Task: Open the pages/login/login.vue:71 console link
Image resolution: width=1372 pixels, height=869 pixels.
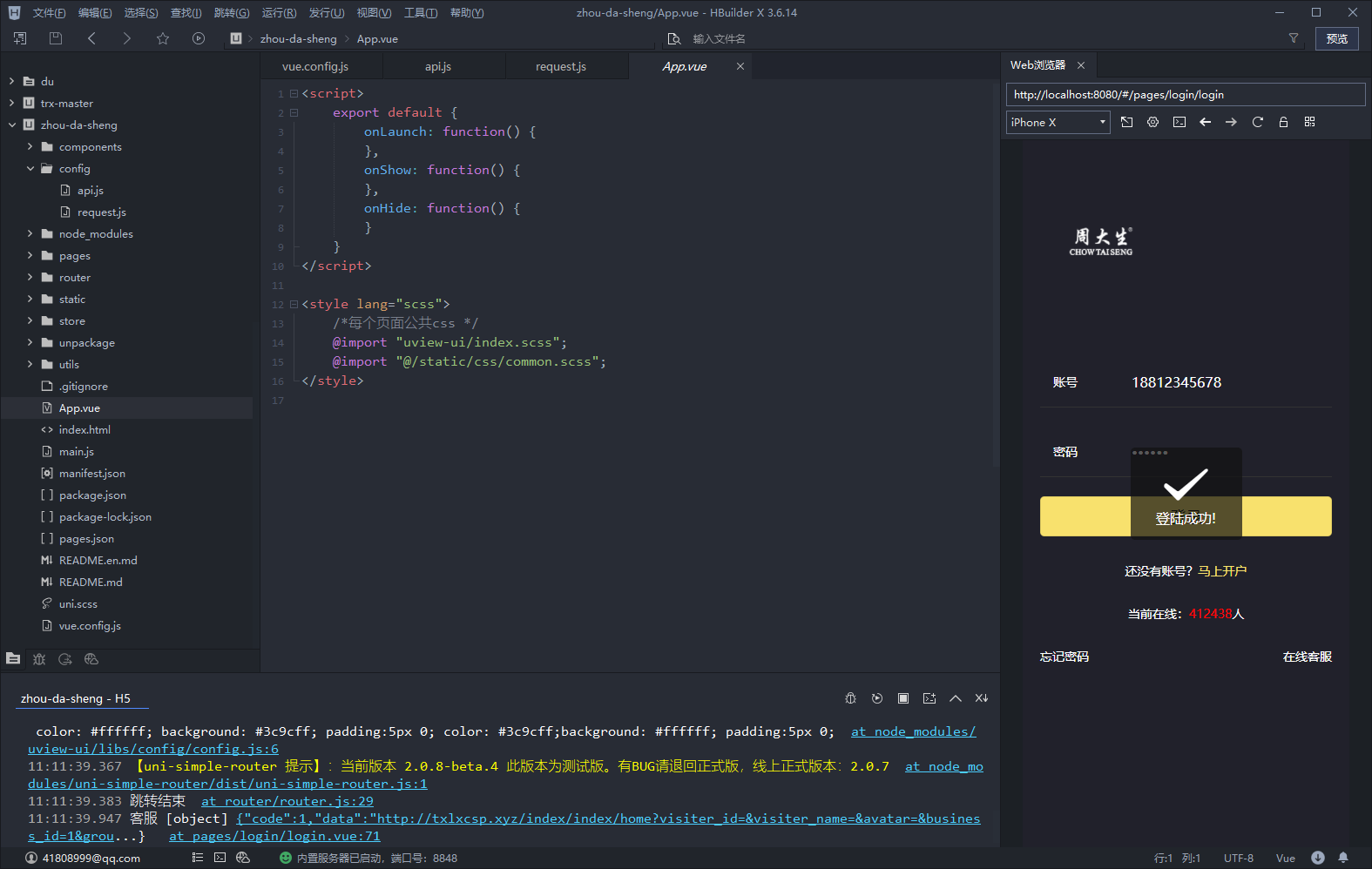Action: click(274, 836)
